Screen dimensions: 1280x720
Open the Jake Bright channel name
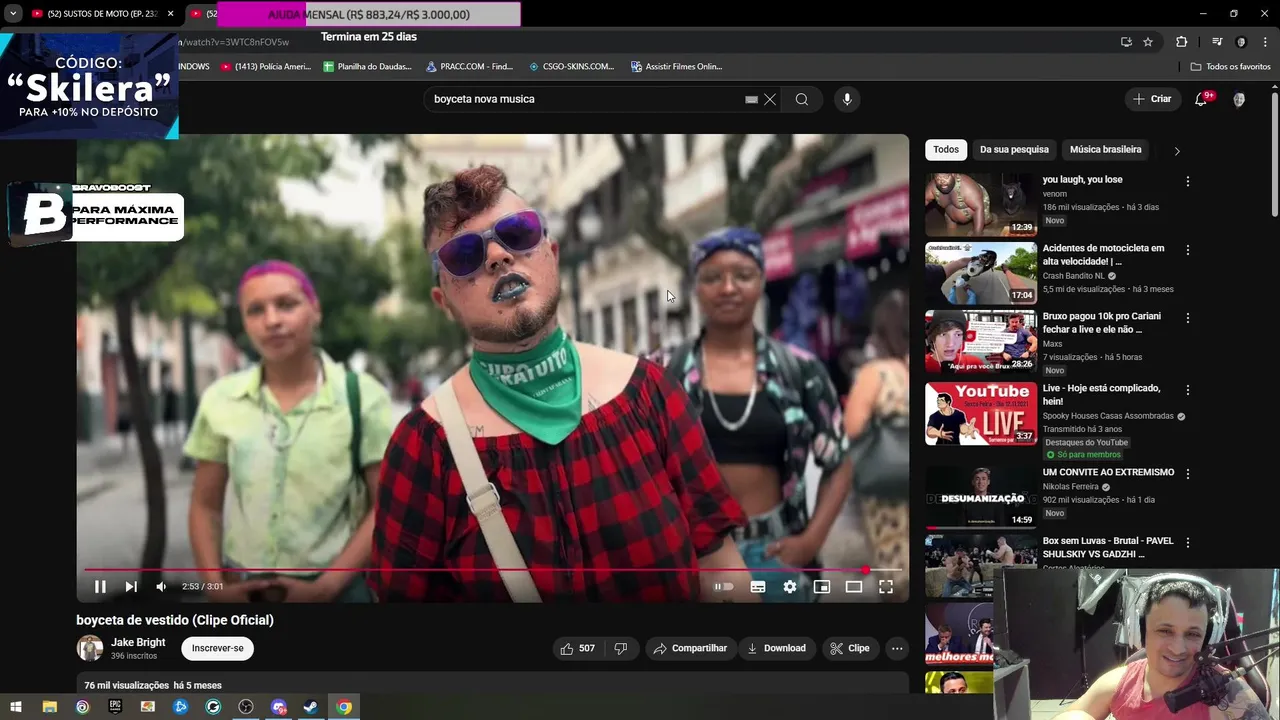tap(138, 642)
